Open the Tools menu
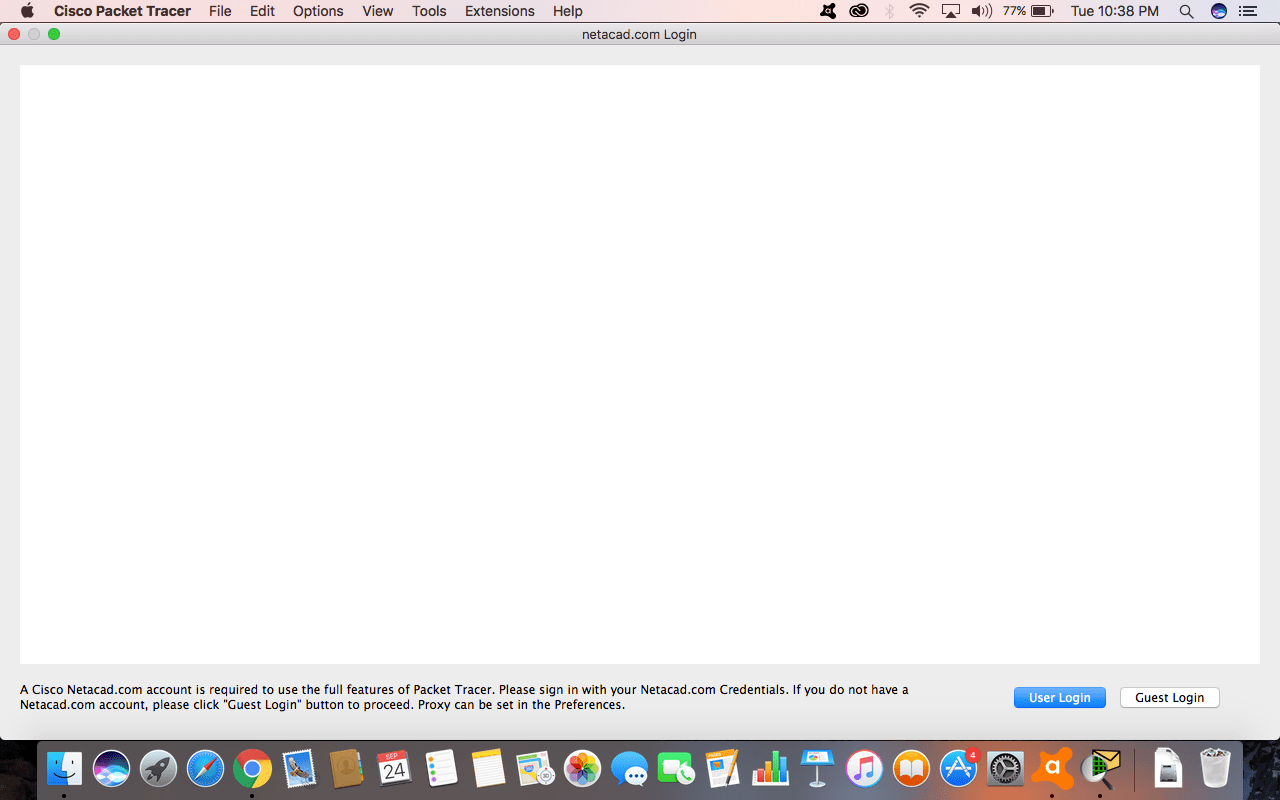Image resolution: width=1280 pixels, height=800 pixels. [x=429, y=11]
